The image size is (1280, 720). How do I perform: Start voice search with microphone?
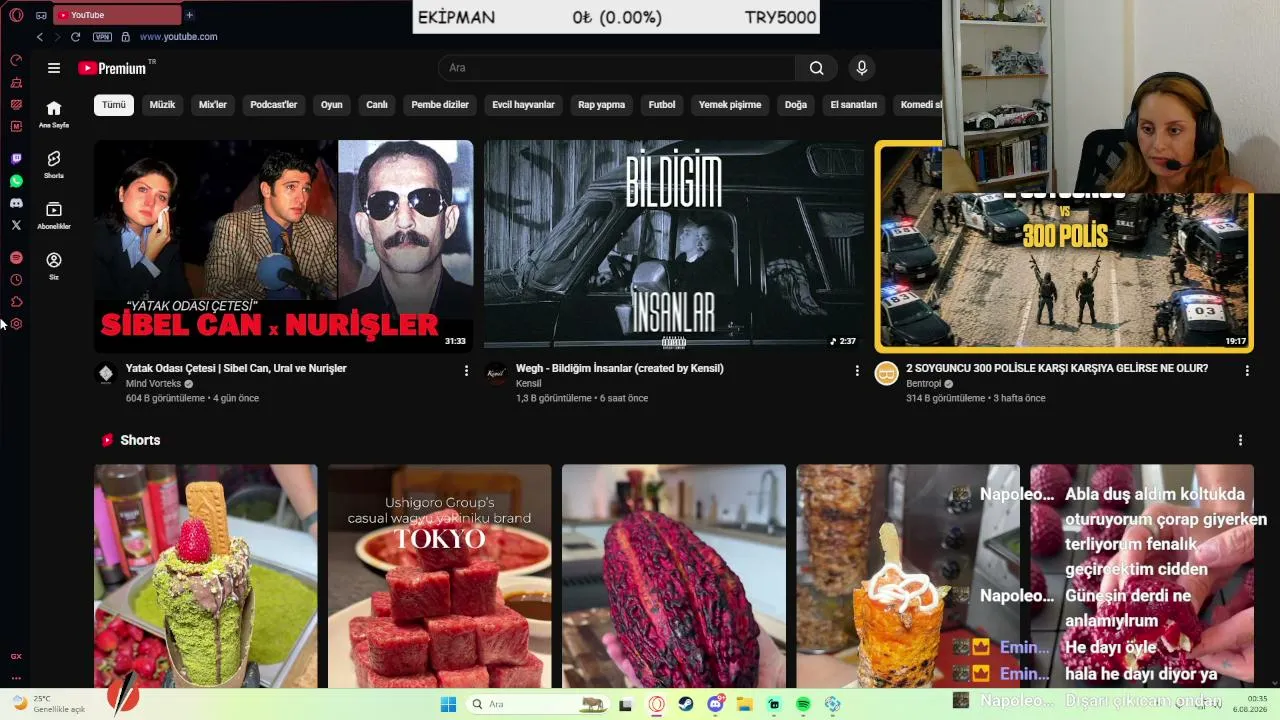click(862, 68)
